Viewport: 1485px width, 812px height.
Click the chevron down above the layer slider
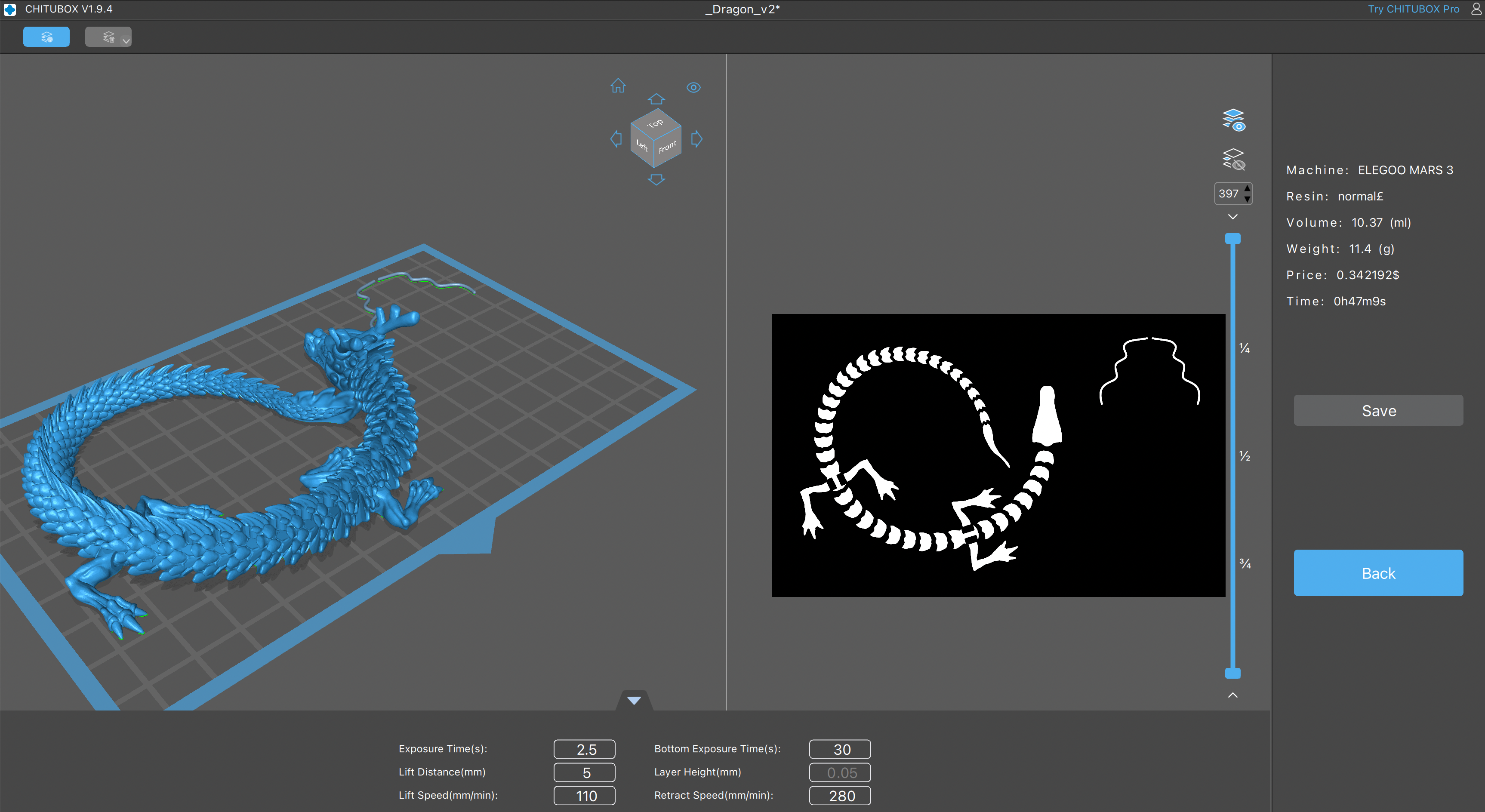pyautogui.click(x=1232, y=217)
